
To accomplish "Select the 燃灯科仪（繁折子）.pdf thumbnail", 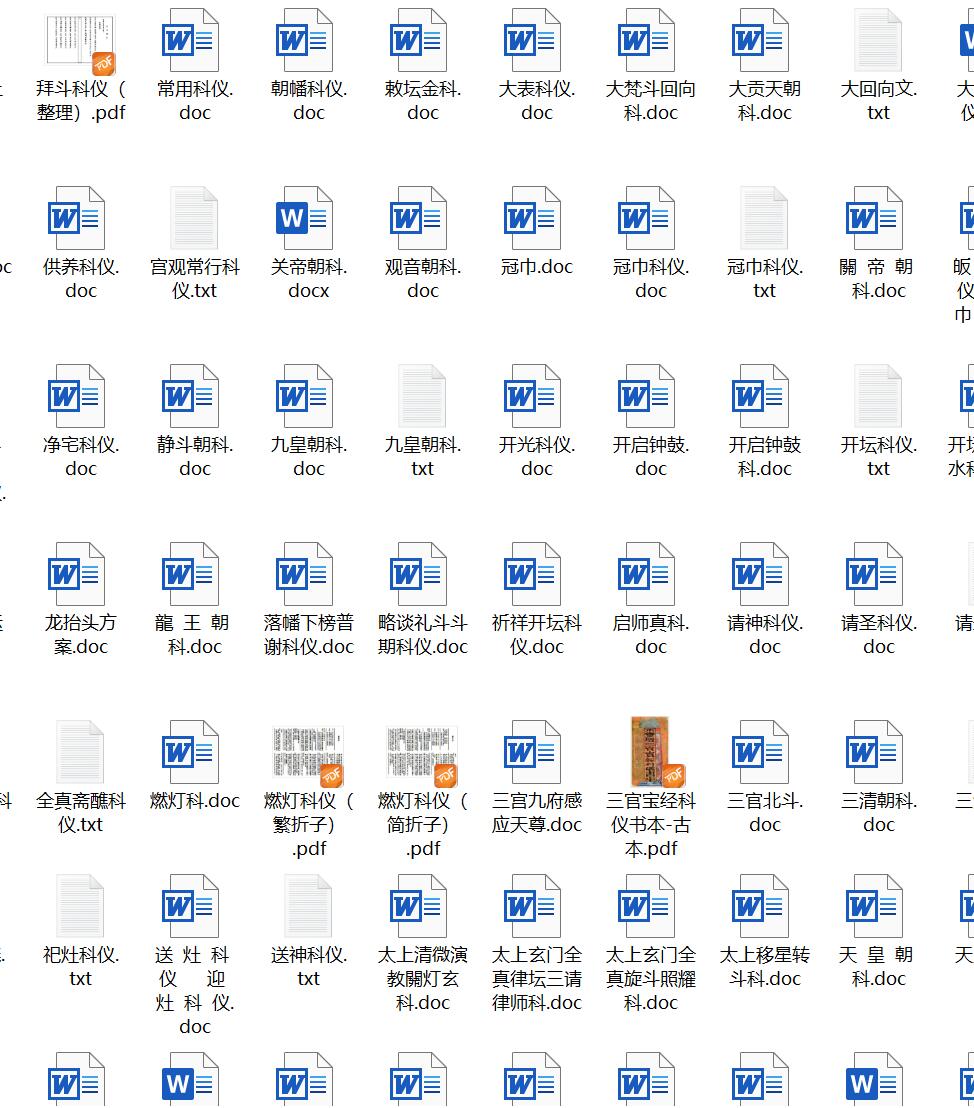I will pos(308,755).
